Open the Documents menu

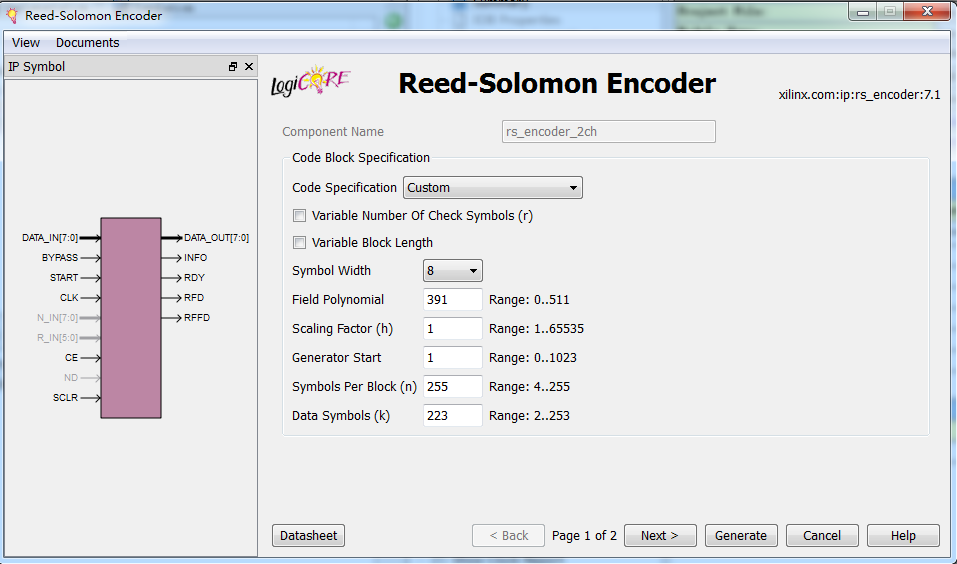click(x=88, y=43)
